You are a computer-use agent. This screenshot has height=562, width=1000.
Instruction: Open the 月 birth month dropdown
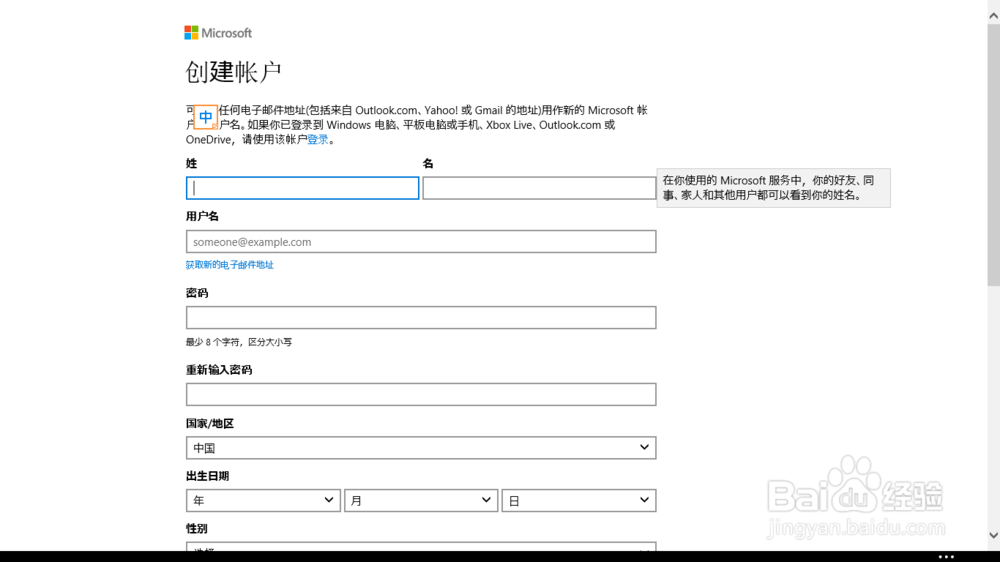click(421, 501)
